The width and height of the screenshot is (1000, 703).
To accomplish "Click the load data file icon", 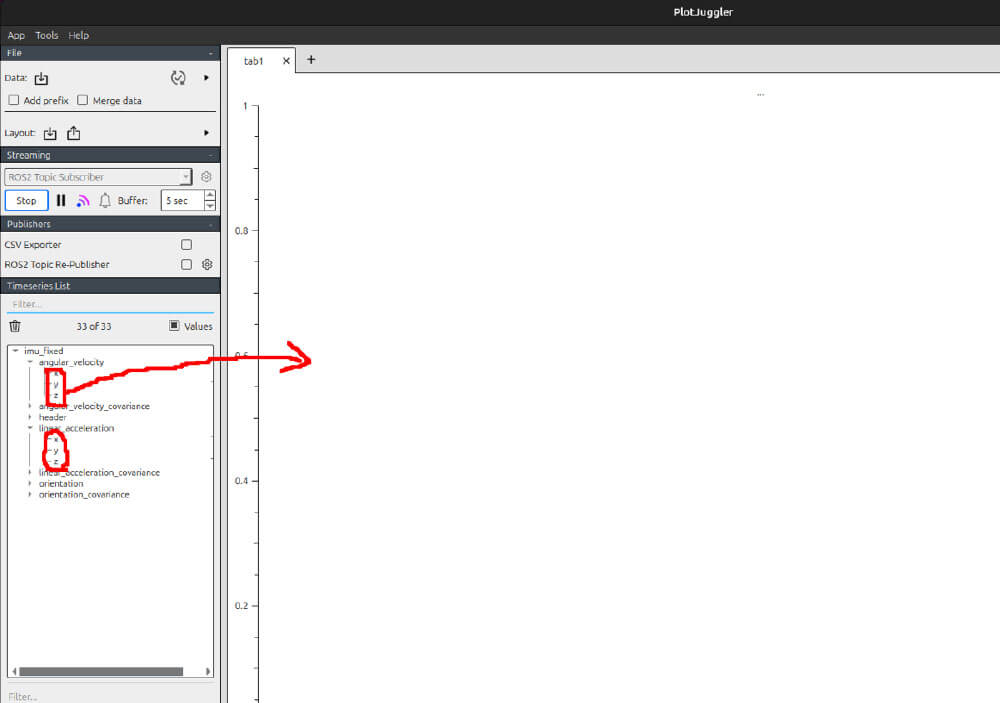I will click(41, 79).
